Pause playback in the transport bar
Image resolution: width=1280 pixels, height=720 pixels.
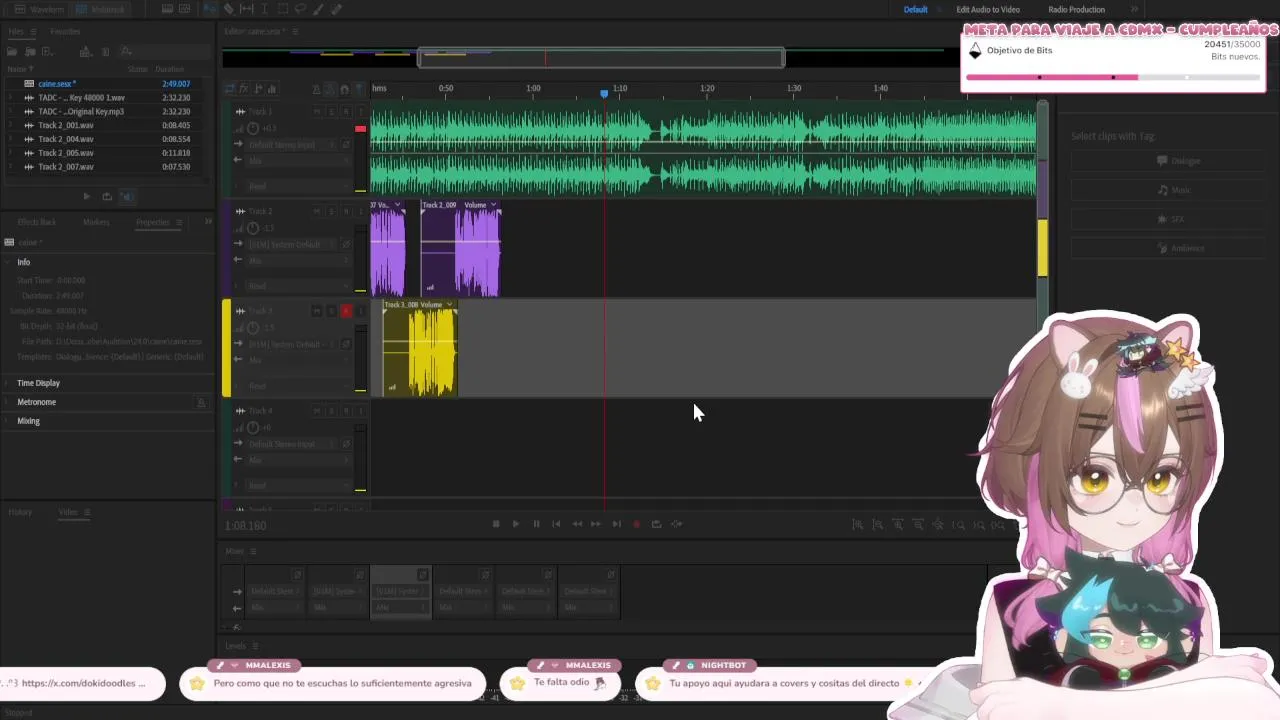pyautogui.click(x=536, y=524)
